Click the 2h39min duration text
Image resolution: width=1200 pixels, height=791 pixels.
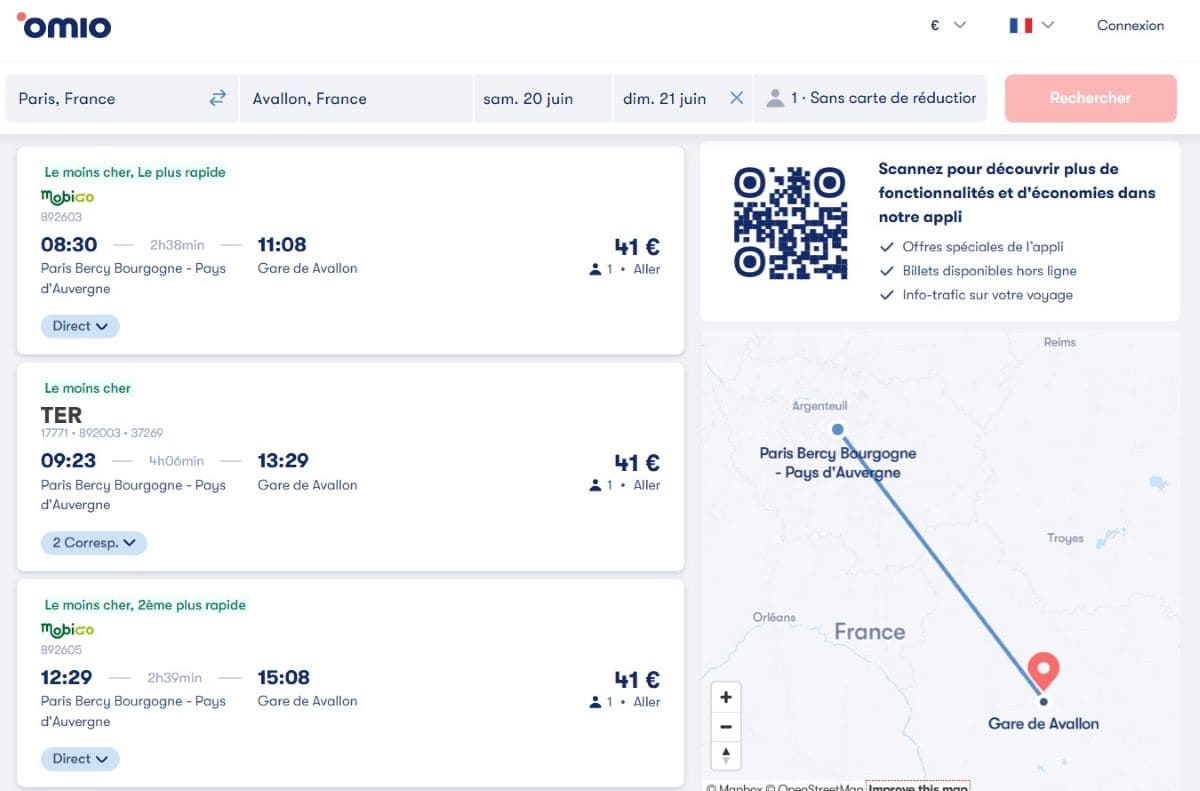(x=176, y=677)
